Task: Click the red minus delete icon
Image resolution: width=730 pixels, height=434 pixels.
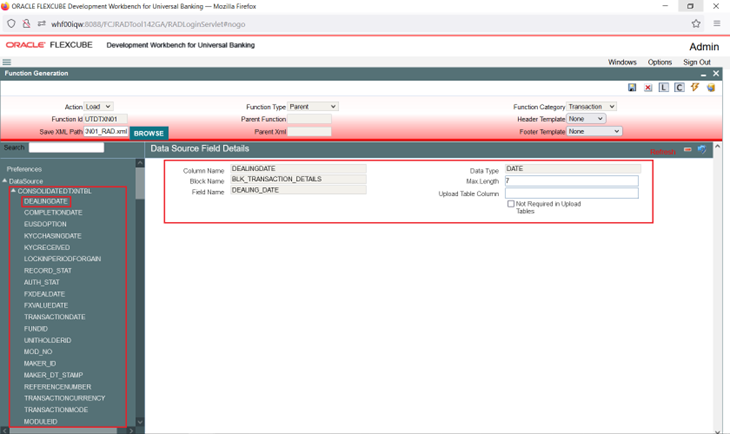Action: point(688,149)
